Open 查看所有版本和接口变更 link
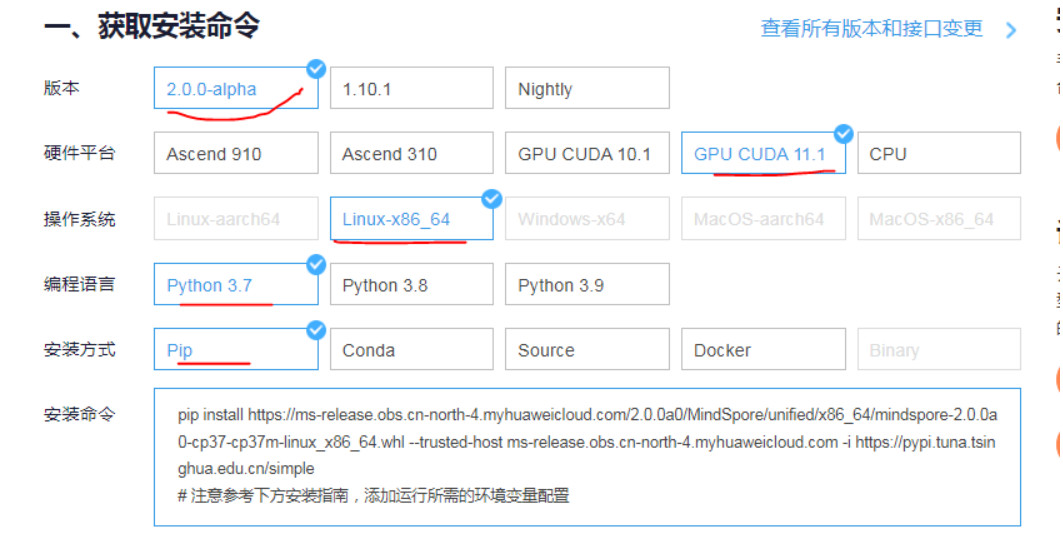Image resolution: width=1063 pixels, height=533 pixels. click(871, 29)
